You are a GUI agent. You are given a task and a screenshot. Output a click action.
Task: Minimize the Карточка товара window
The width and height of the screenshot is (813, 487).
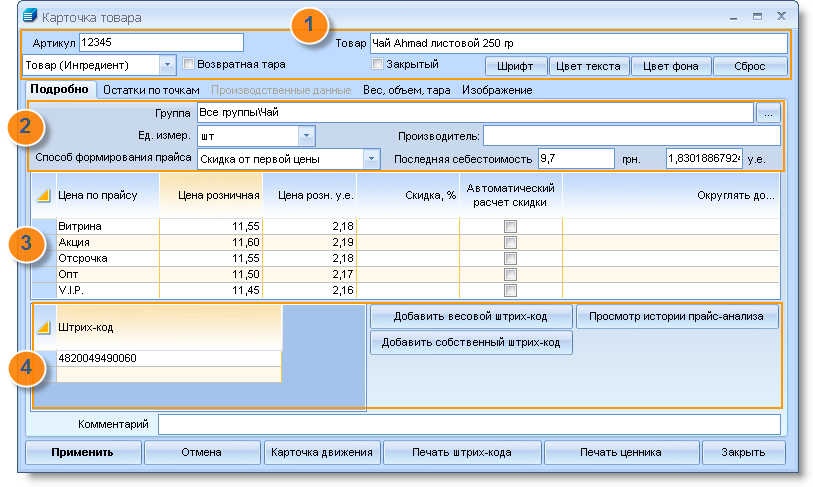click(x=733, y=17)
